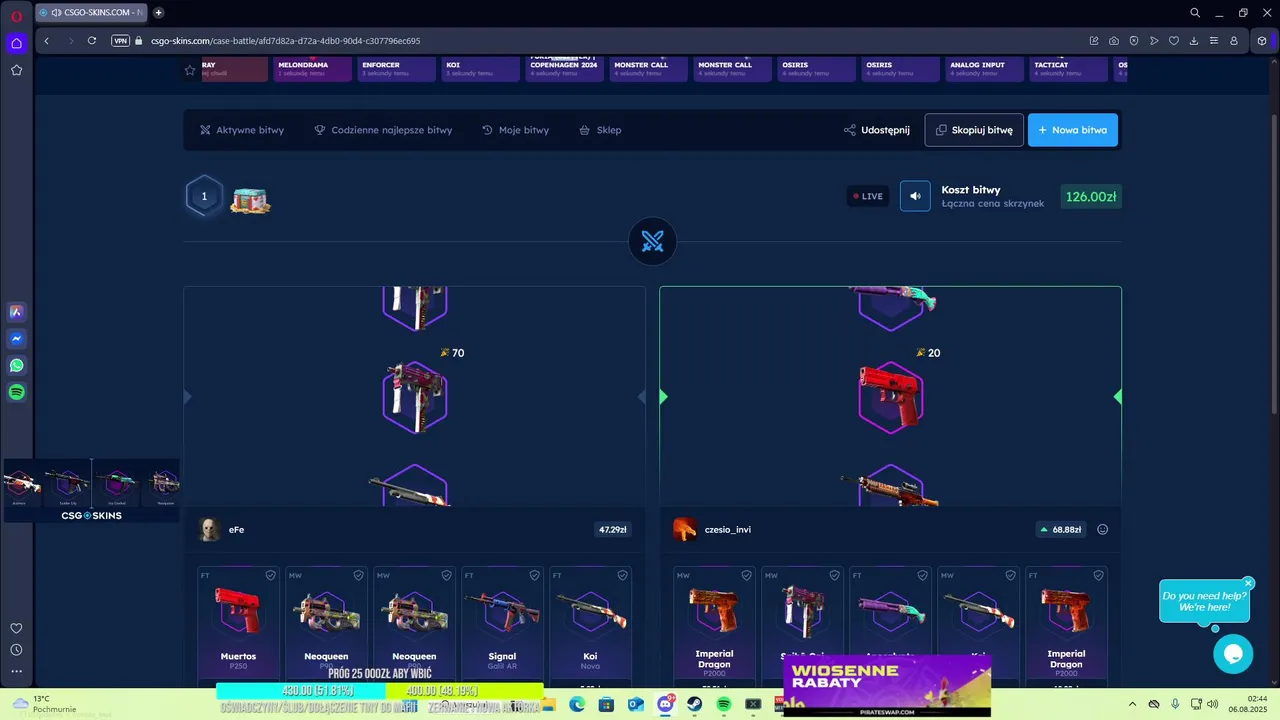This screenshot has width=1280, height=720.
Task: Open a new browser tab
Action: point(158,13)
